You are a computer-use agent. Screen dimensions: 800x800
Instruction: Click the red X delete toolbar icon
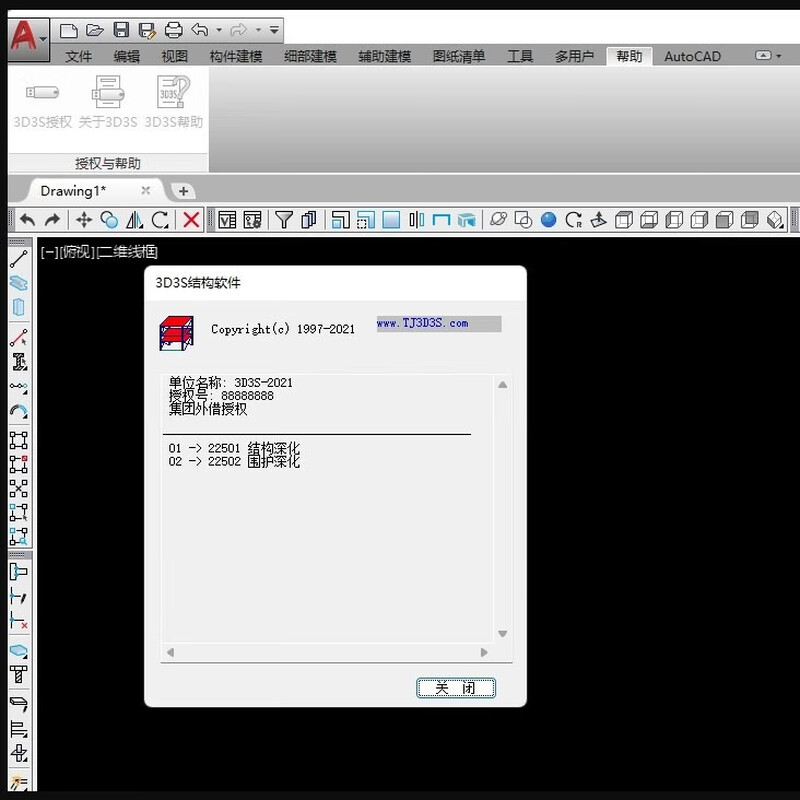192,220
